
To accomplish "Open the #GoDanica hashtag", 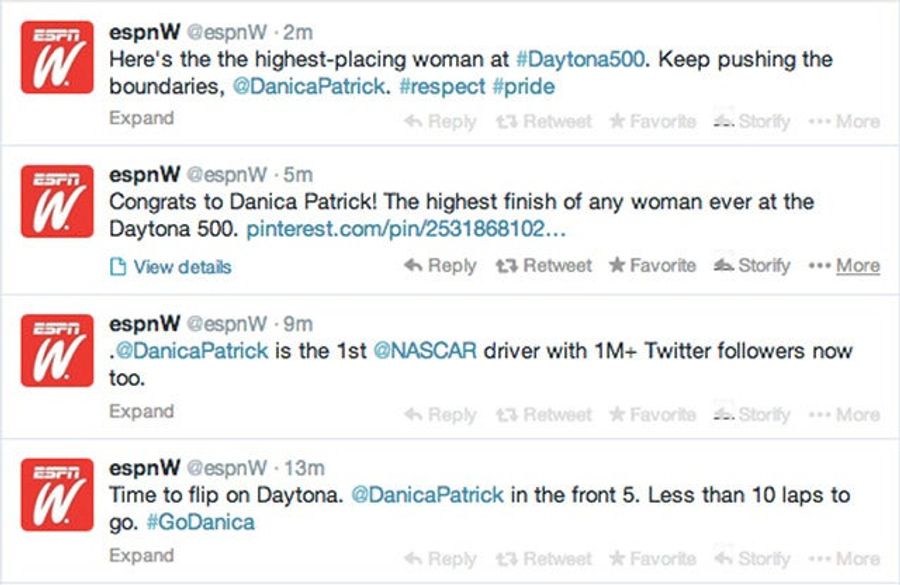I will pyautogui.click(x=200, y=522).
